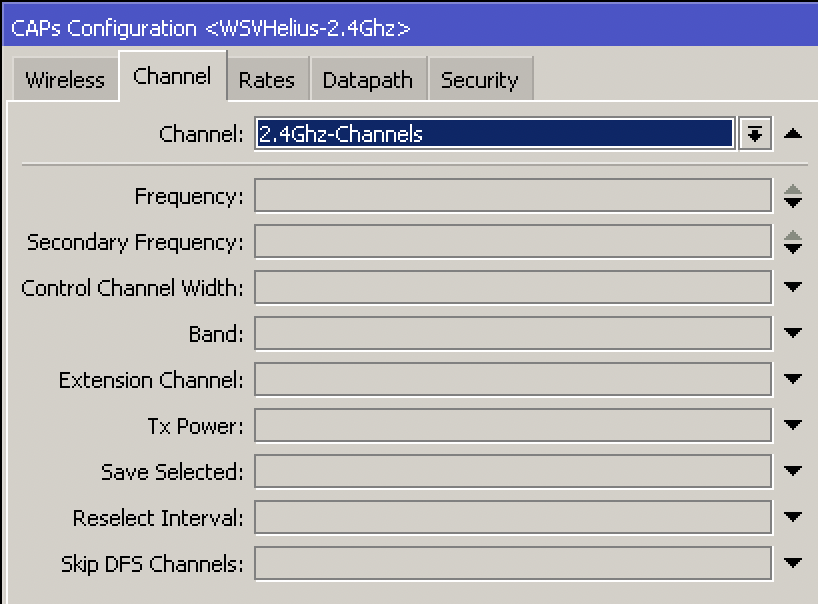Collapse the Channel section with the up arrow
This screenshot has height=604, width=818.
(793, 132)
